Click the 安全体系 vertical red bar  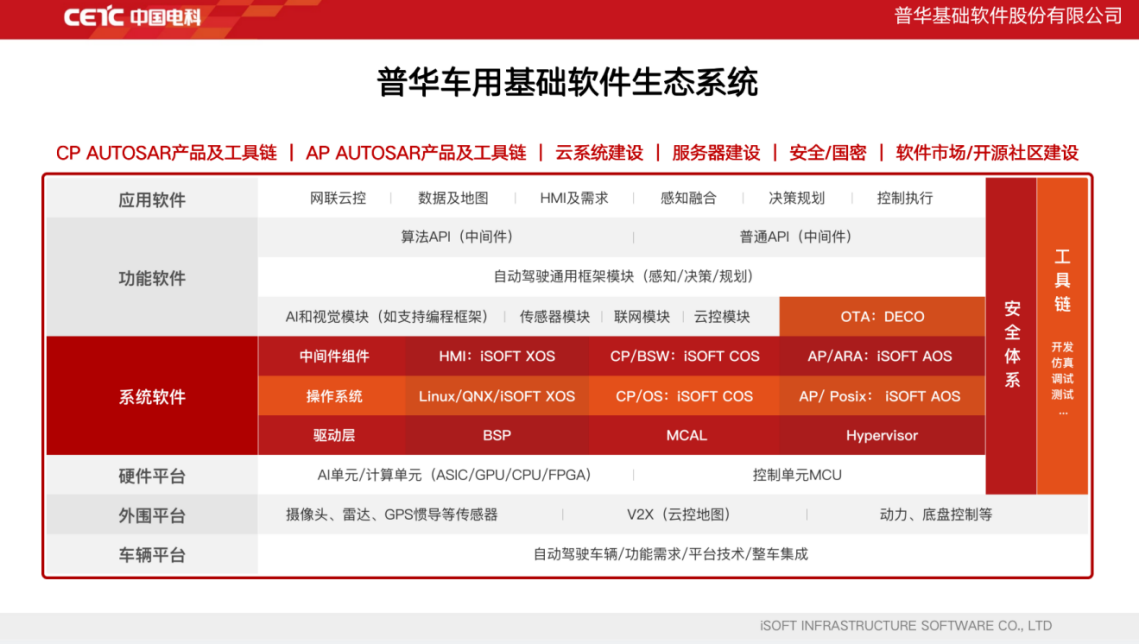pos(1011,336)
